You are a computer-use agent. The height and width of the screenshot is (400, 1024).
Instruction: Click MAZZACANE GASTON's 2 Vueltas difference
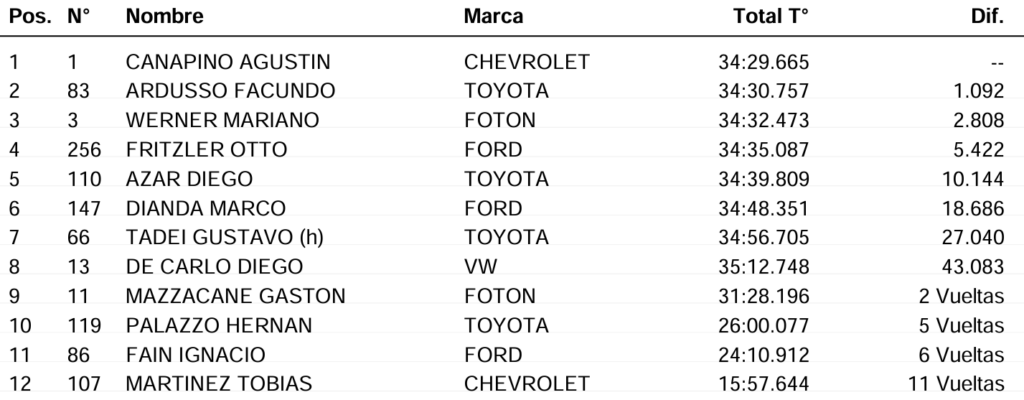(x=961, y=296)
